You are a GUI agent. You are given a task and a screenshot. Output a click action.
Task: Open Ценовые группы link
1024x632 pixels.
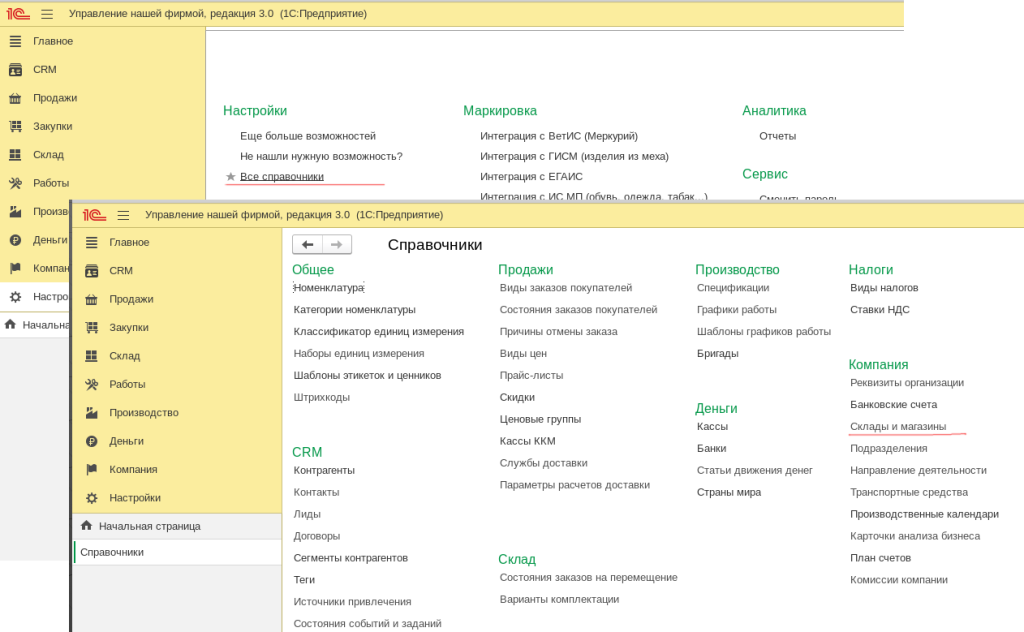click(x=540, y=419)
